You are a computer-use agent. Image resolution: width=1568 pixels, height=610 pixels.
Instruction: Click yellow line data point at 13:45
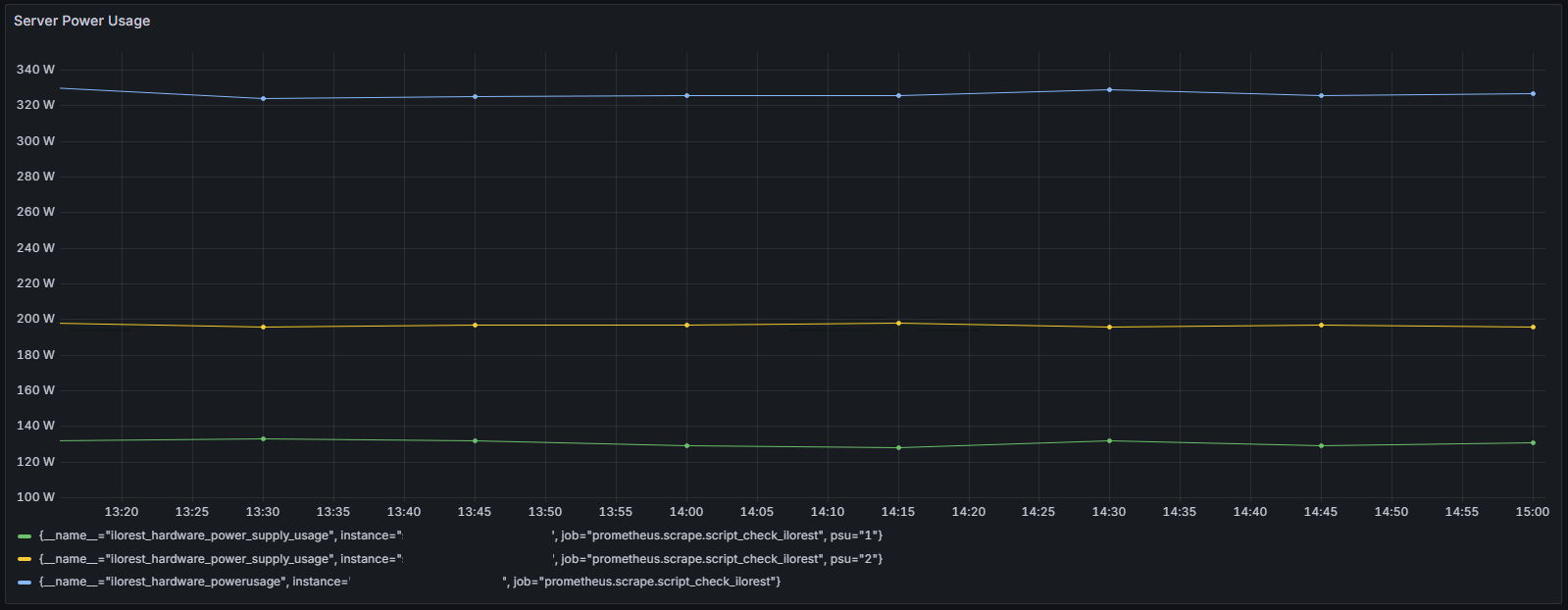pos(475,326)
